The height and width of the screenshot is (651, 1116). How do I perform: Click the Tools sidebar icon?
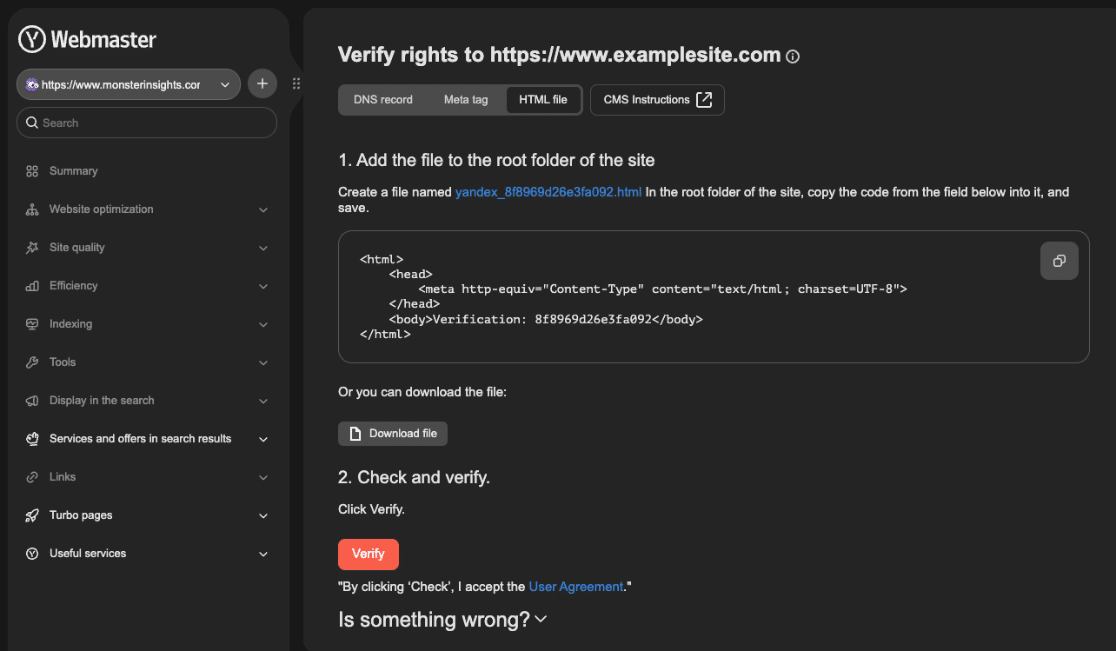tap(31, 362)
